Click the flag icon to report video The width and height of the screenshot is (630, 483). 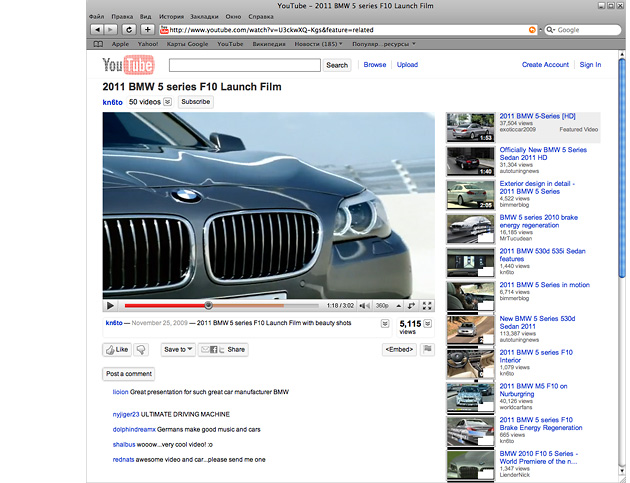click(x=428, y=349)
